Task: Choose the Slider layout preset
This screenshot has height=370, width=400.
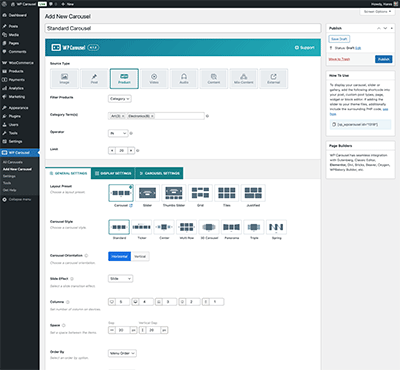Action: coord(147,193)
